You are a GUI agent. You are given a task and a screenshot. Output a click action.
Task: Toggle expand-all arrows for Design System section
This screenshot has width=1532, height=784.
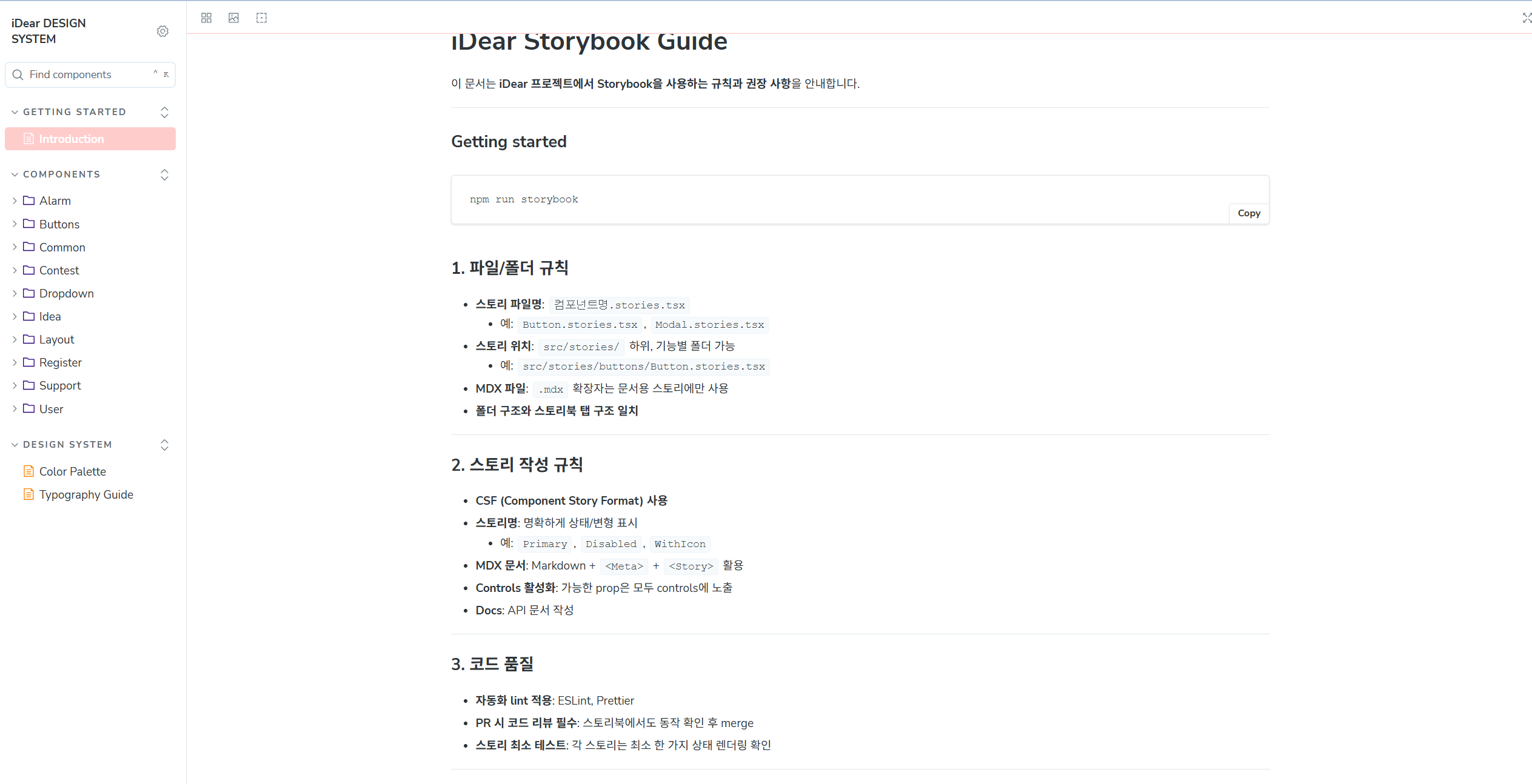(164, 445)
